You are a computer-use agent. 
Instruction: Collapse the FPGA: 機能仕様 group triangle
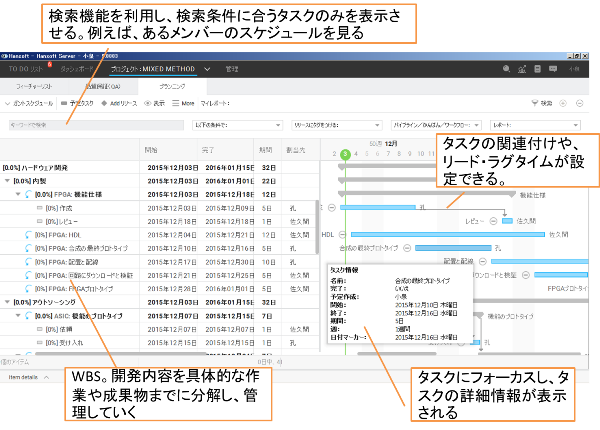point(18,194)
